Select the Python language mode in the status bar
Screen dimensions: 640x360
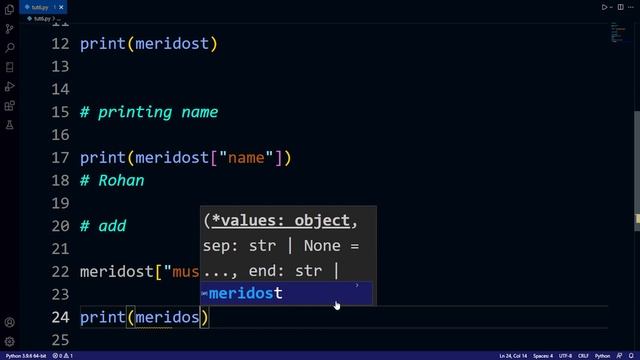coord(602,356)
